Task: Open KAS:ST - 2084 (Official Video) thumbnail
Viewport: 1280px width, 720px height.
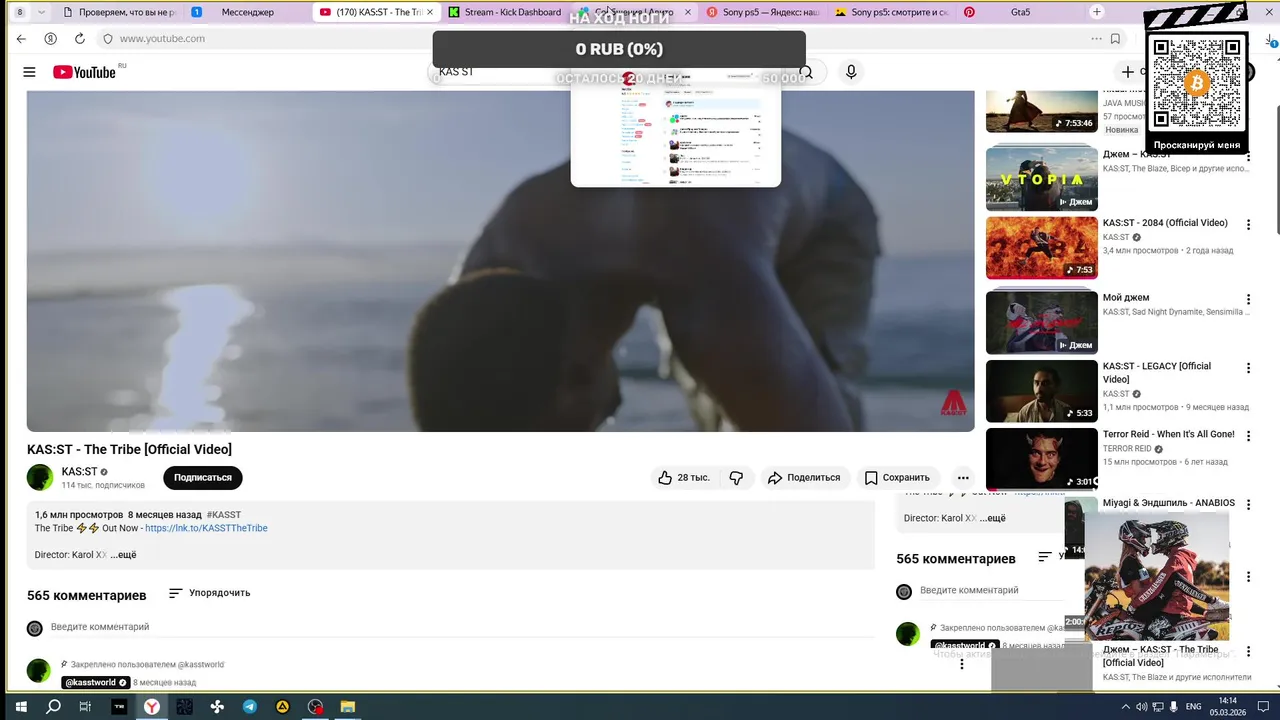Action: click(x=1041, y=248)
